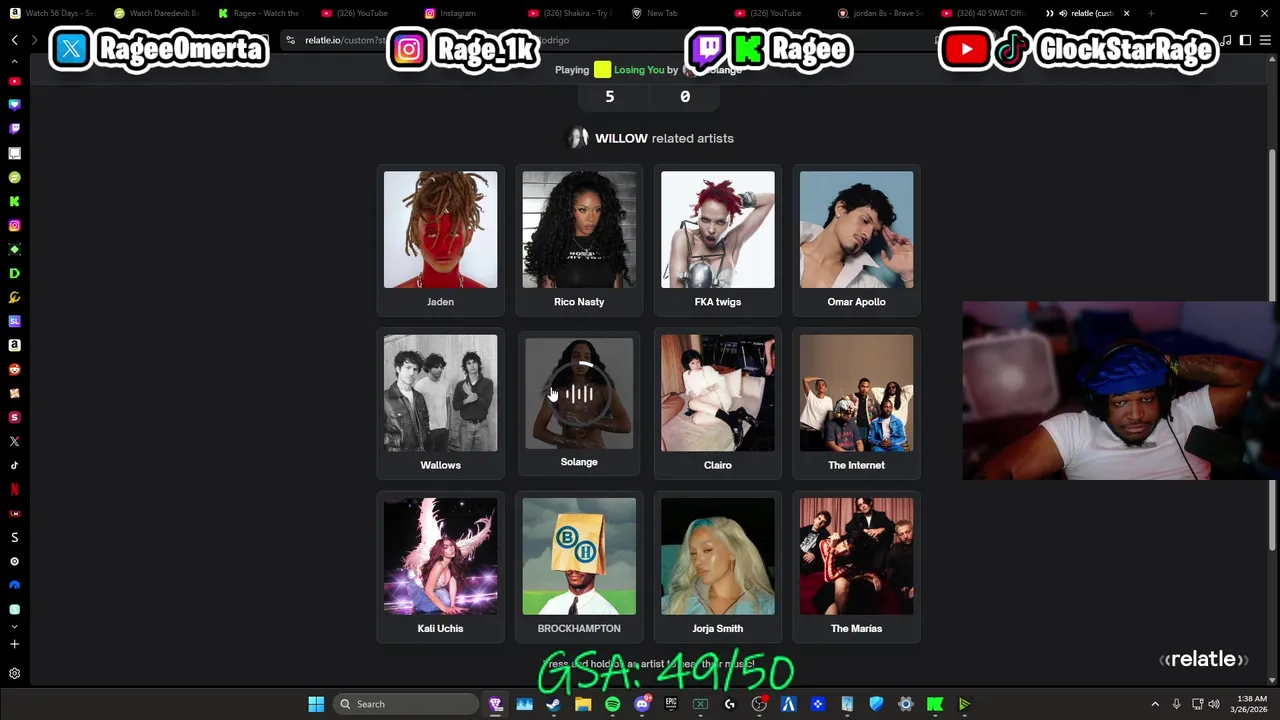
Task: Open Discord from the taskbar
Action: 642,704
